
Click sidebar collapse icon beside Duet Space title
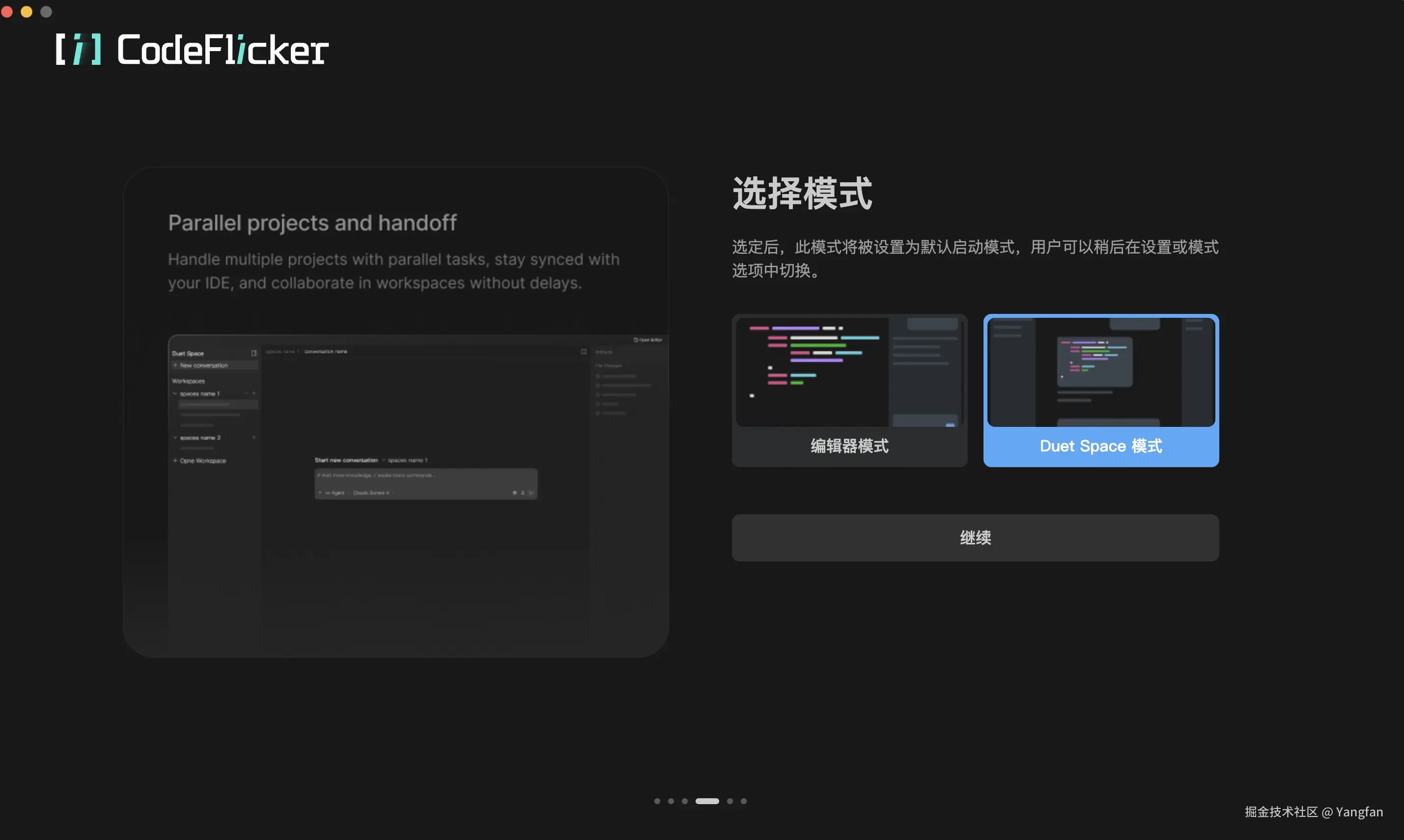click(253, 353)
